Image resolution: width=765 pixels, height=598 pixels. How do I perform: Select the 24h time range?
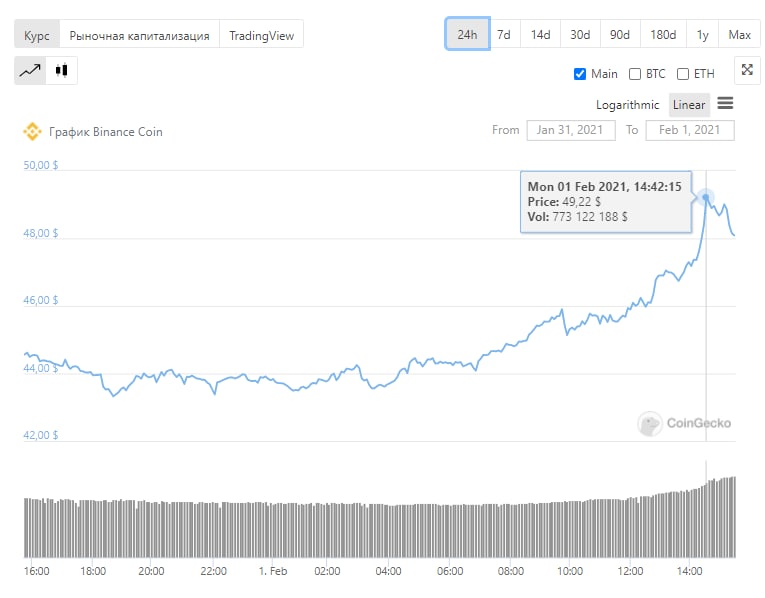pyautogui.click(x=467, y=34)
